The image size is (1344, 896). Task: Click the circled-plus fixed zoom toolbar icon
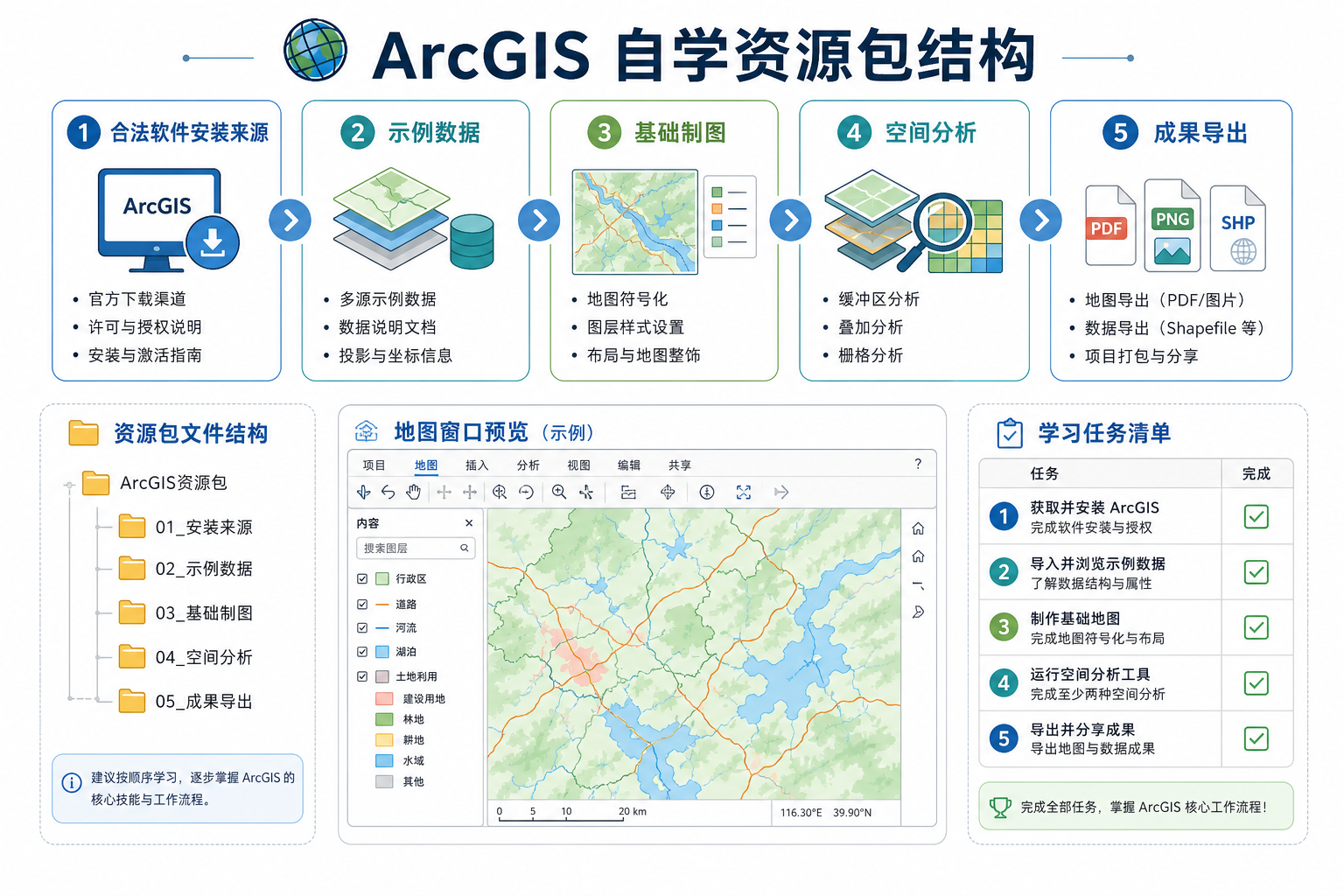500,492
